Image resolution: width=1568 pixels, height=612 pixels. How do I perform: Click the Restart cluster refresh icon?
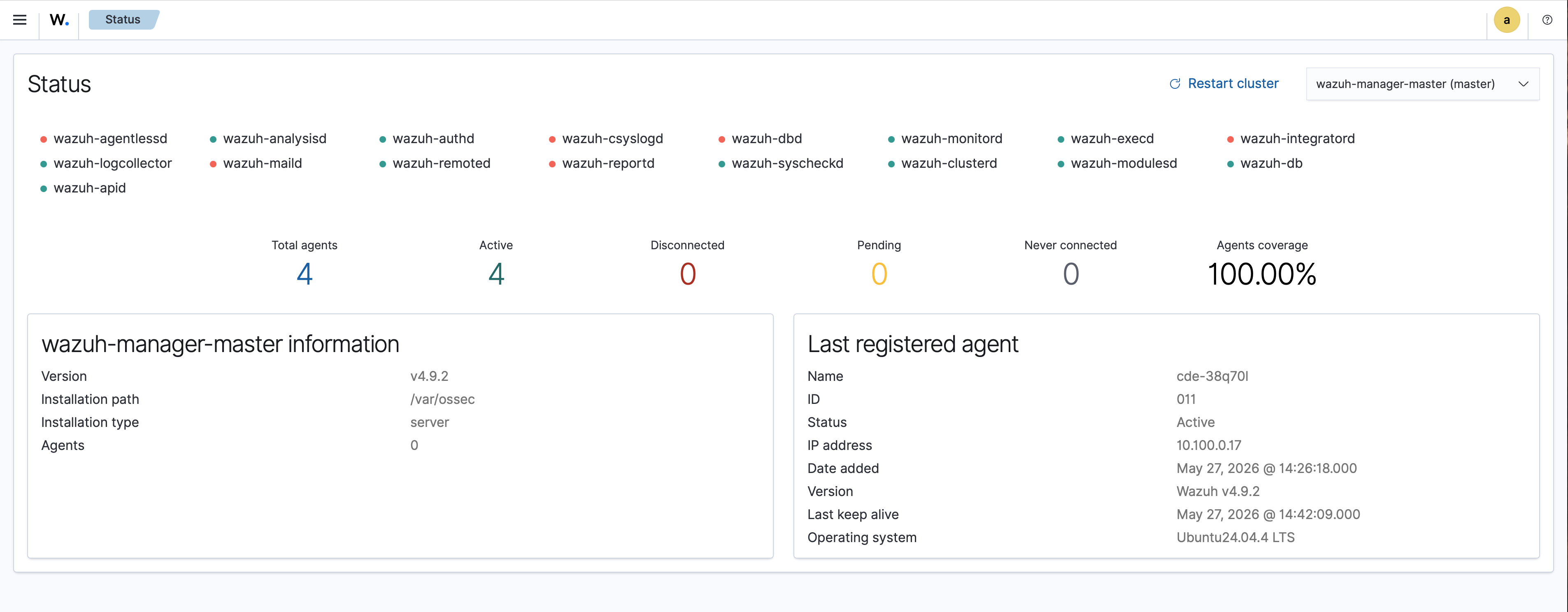click(x=1175, y=84)
